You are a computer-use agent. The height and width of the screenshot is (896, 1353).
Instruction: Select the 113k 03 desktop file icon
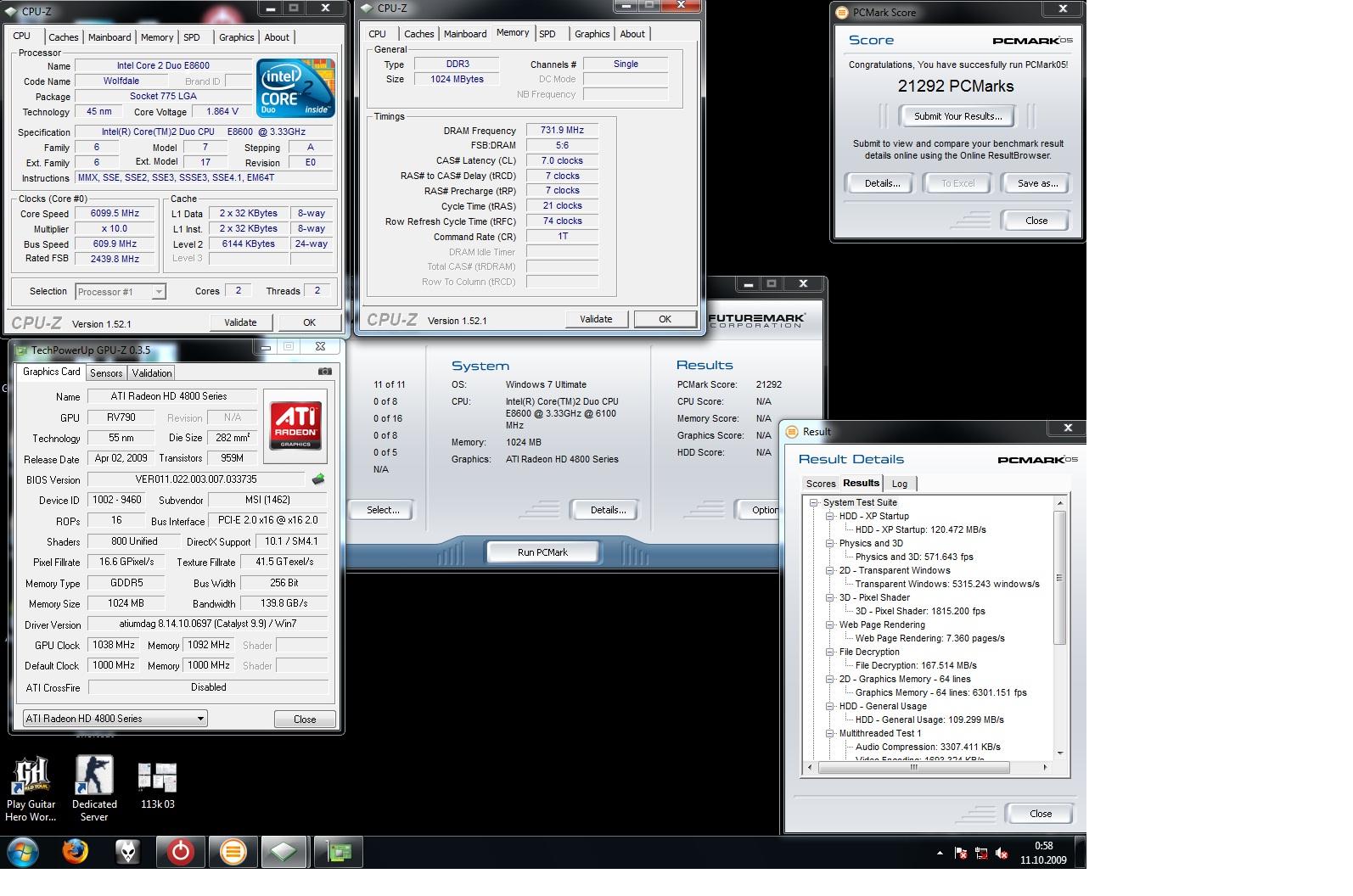tap(158, 784)
